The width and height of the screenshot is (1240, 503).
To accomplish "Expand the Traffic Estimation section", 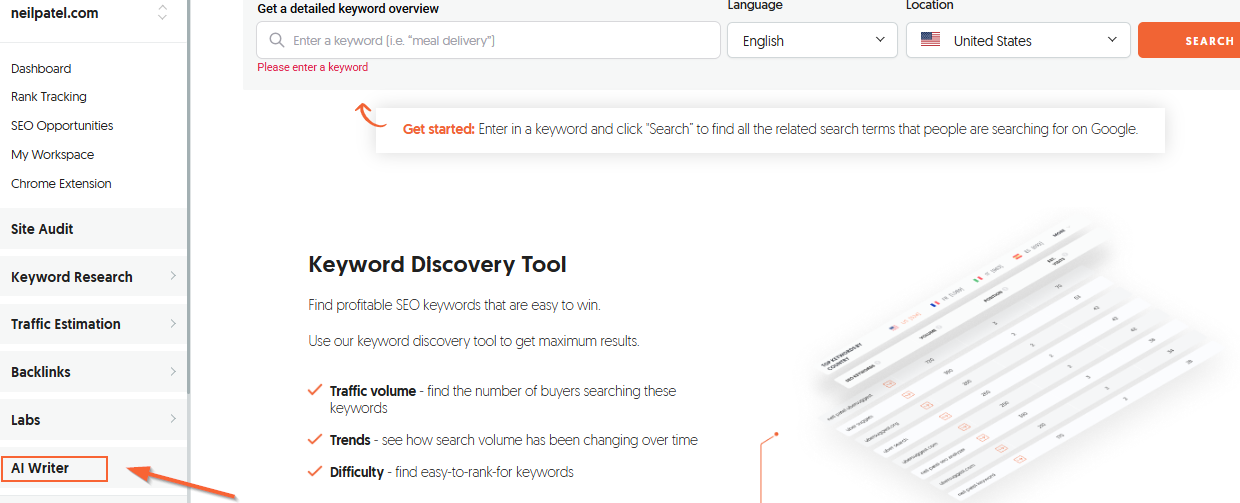I will tap(93, 324).
